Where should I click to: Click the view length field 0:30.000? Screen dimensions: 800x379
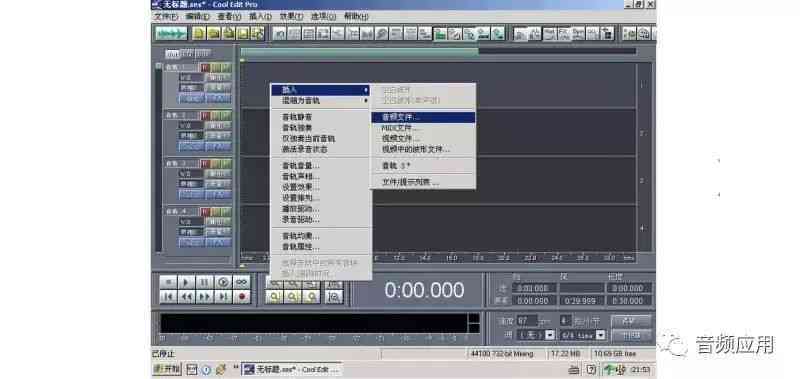pos(629,301)
